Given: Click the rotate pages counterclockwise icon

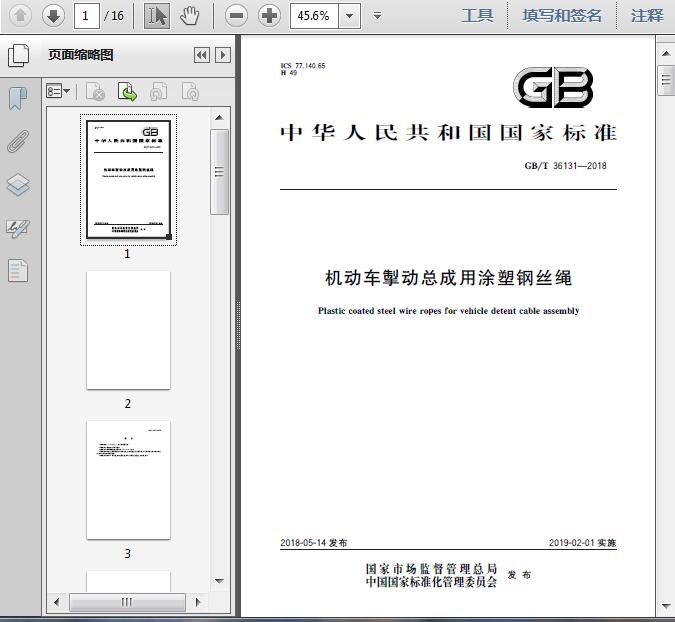Looking at the screenshot, I should pos(158,91).
